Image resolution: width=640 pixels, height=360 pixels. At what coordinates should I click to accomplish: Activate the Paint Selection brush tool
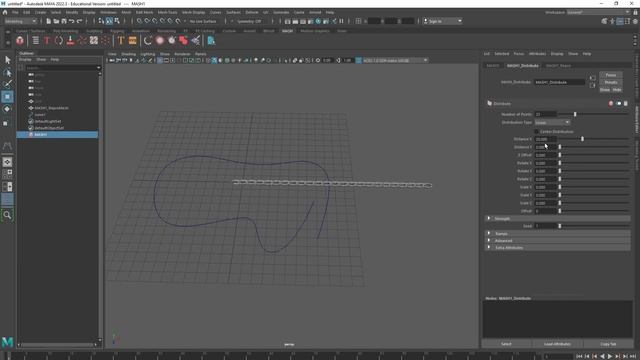[x=7, y=84]
